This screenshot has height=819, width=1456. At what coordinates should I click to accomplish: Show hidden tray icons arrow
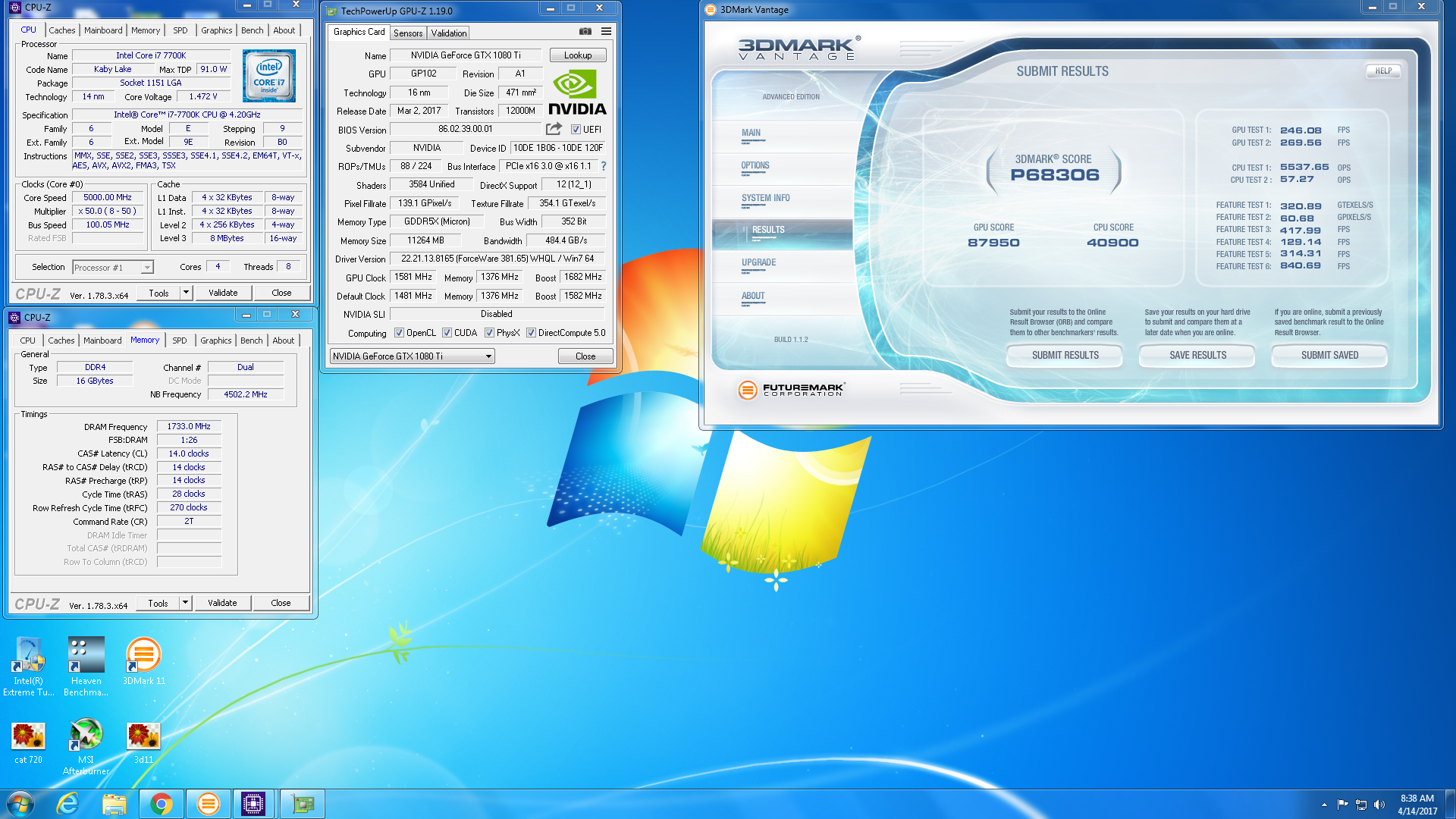pyautogui.click(x=1324, y=805)
